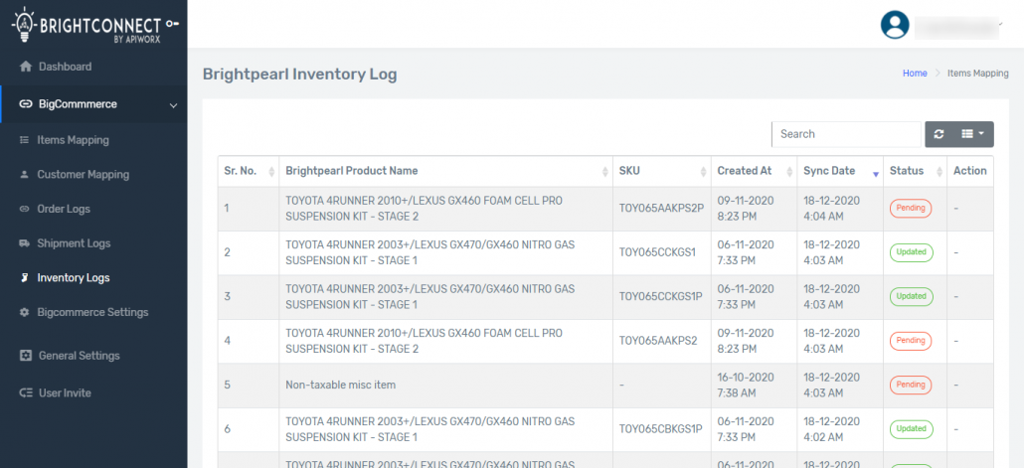Click Updated status badge in row 2

click(x=911, y=252)
